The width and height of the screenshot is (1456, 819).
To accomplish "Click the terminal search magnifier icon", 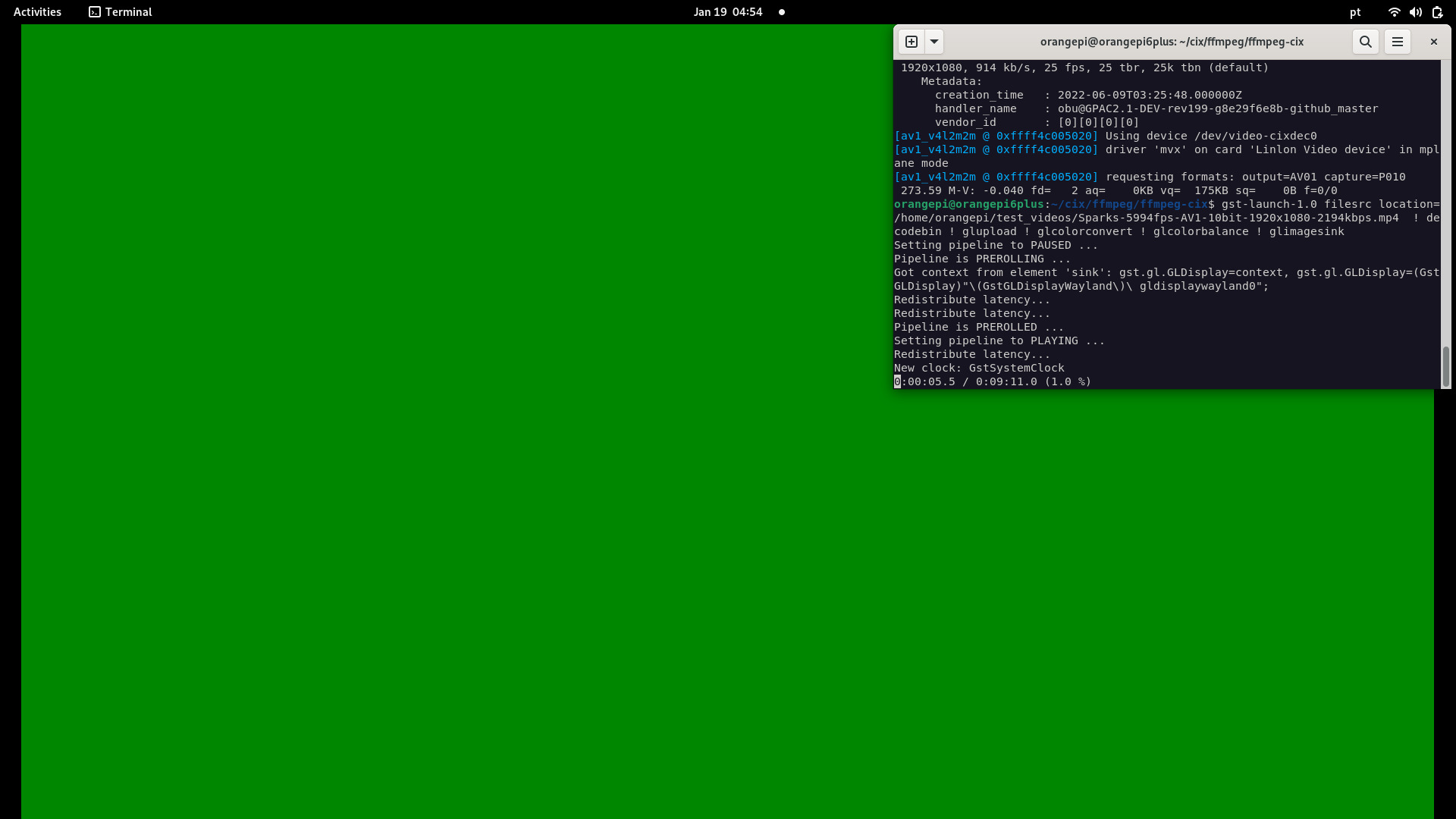I will click(x=1365, y=42).
